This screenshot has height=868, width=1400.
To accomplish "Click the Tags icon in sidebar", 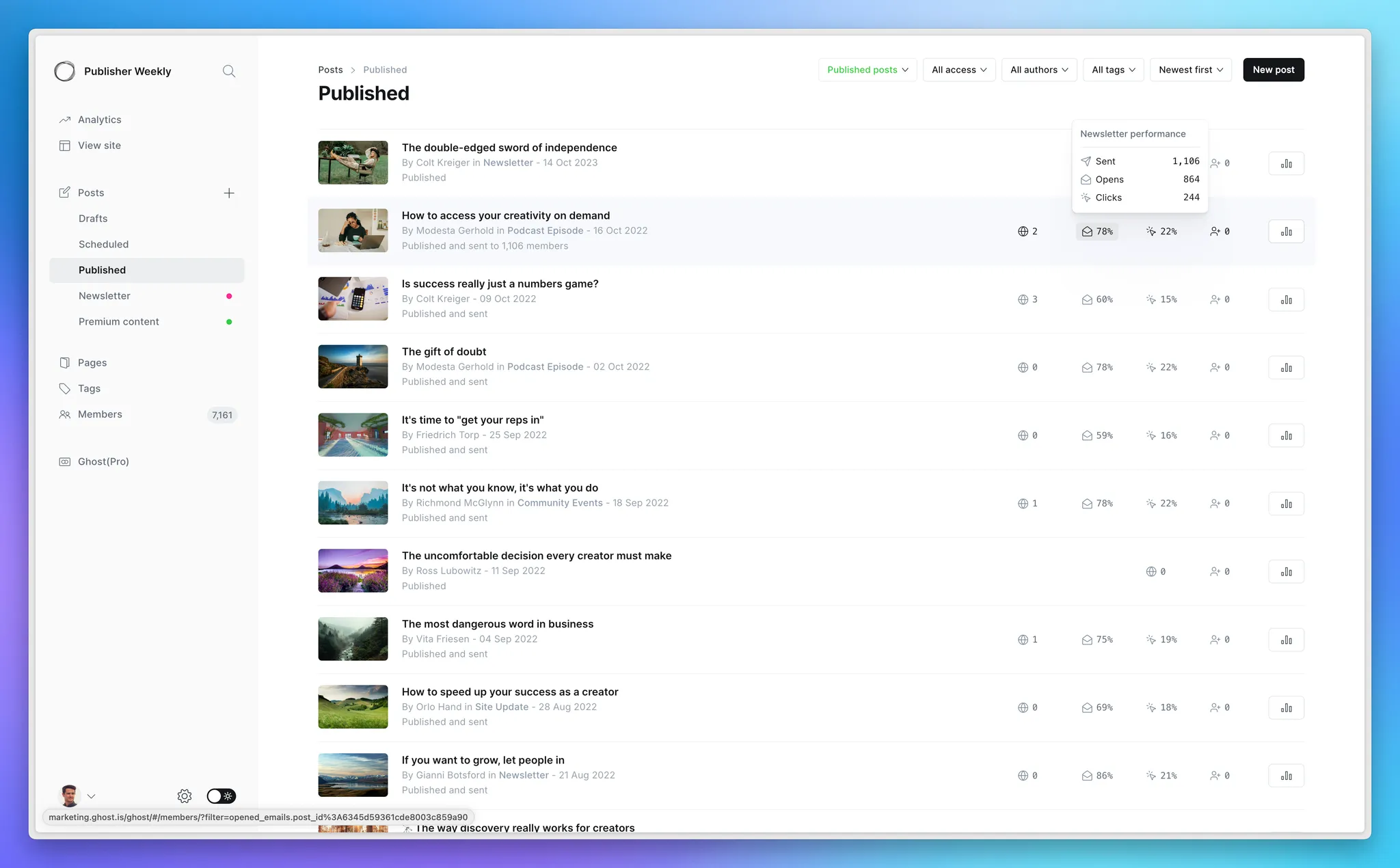I will [65, 388].
